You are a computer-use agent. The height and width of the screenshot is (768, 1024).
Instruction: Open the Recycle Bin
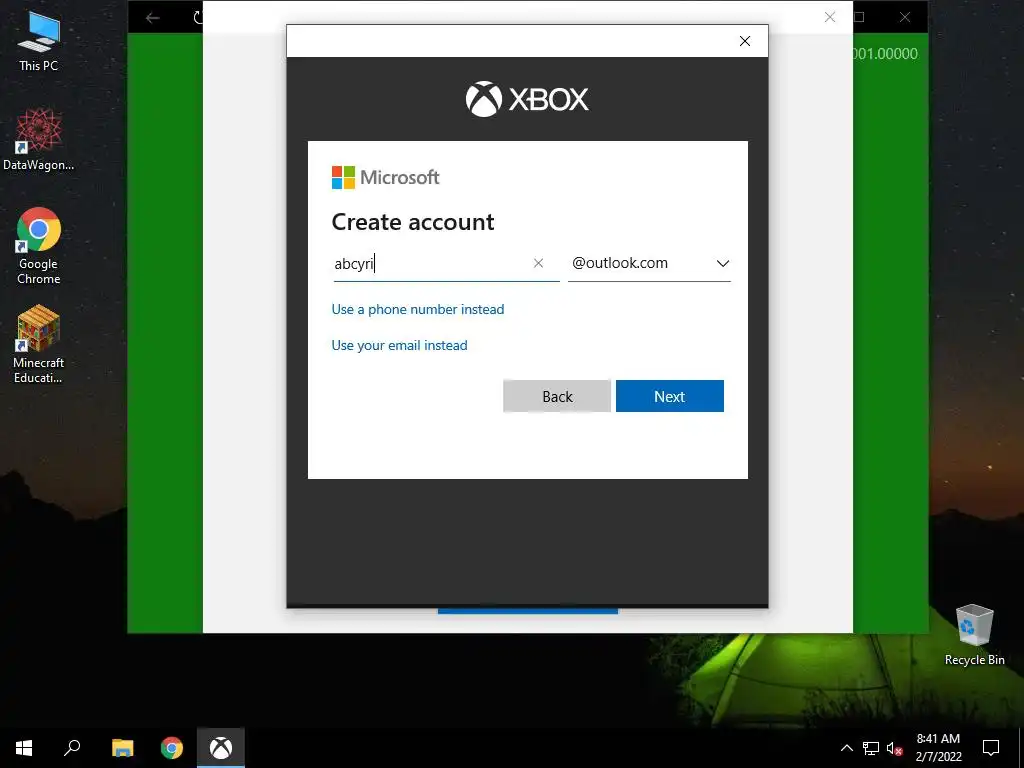point(974,635)
